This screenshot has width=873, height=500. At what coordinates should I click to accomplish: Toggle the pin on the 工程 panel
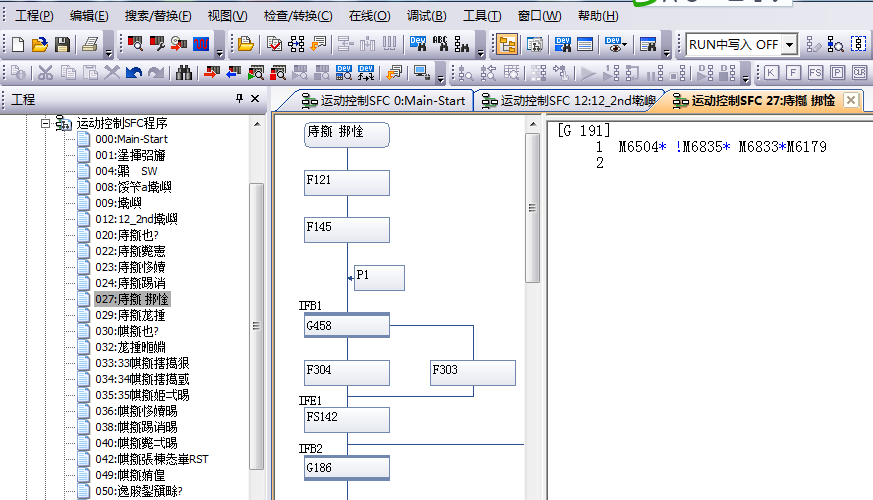coord(239,99)
